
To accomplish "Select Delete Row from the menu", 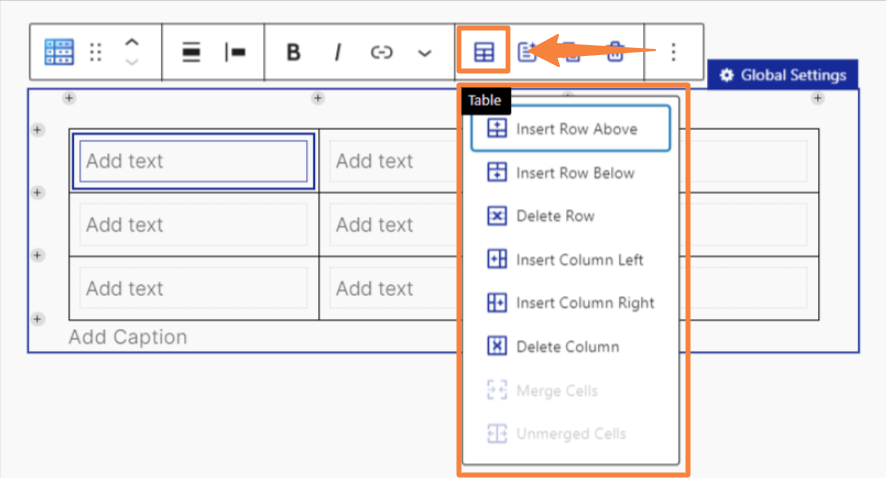I will tap(571, 216).
